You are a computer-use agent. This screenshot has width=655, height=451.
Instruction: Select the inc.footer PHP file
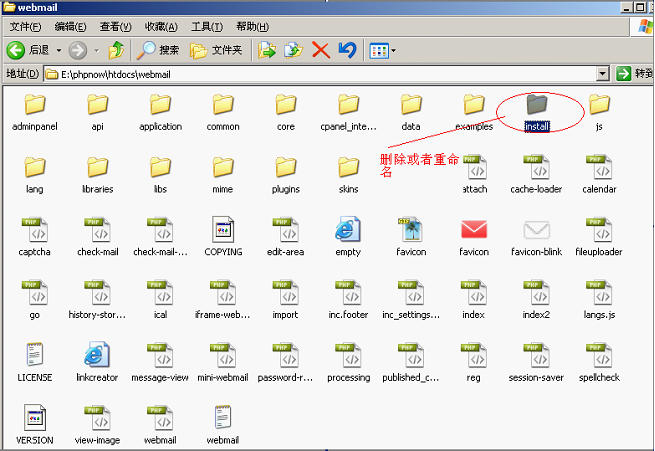(x=348, y=300)
